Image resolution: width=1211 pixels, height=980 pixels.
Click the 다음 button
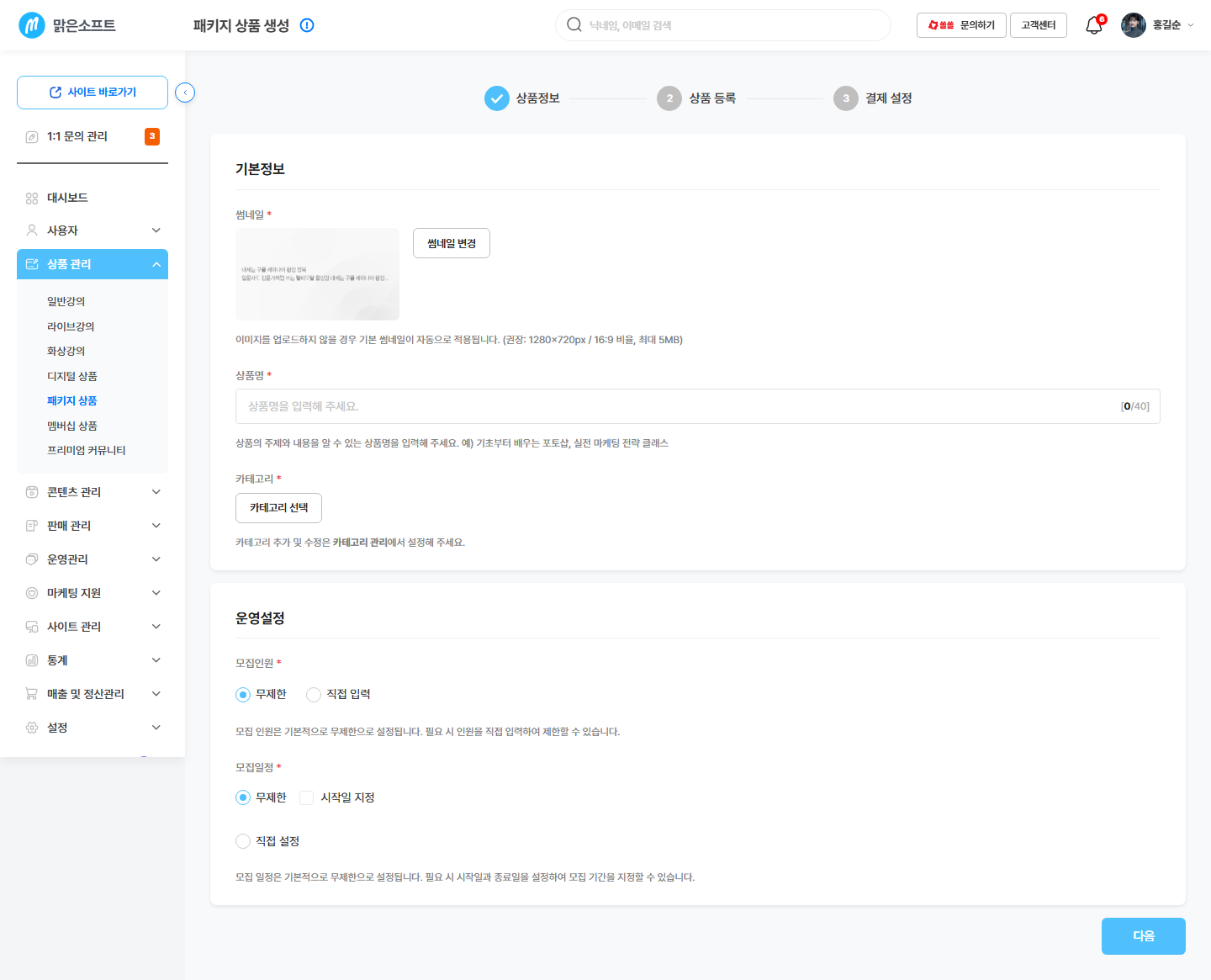(1144, 936)
